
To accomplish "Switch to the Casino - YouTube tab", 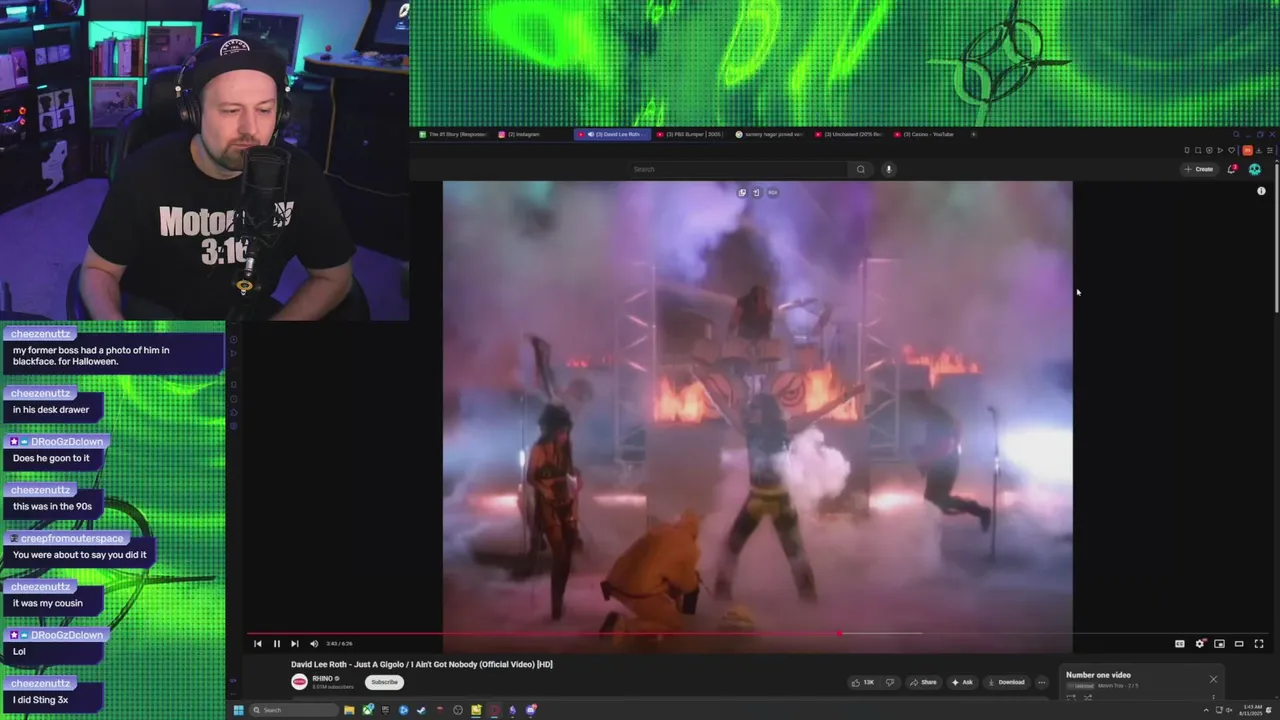I will click(928, 134).
